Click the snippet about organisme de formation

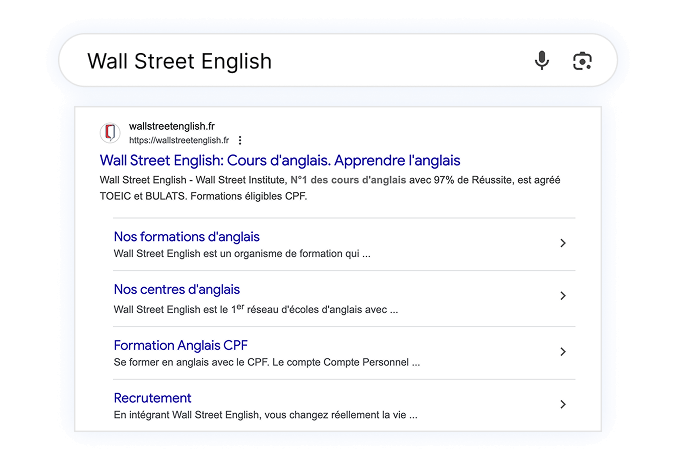pyautogui.click(x=242, y=254)
